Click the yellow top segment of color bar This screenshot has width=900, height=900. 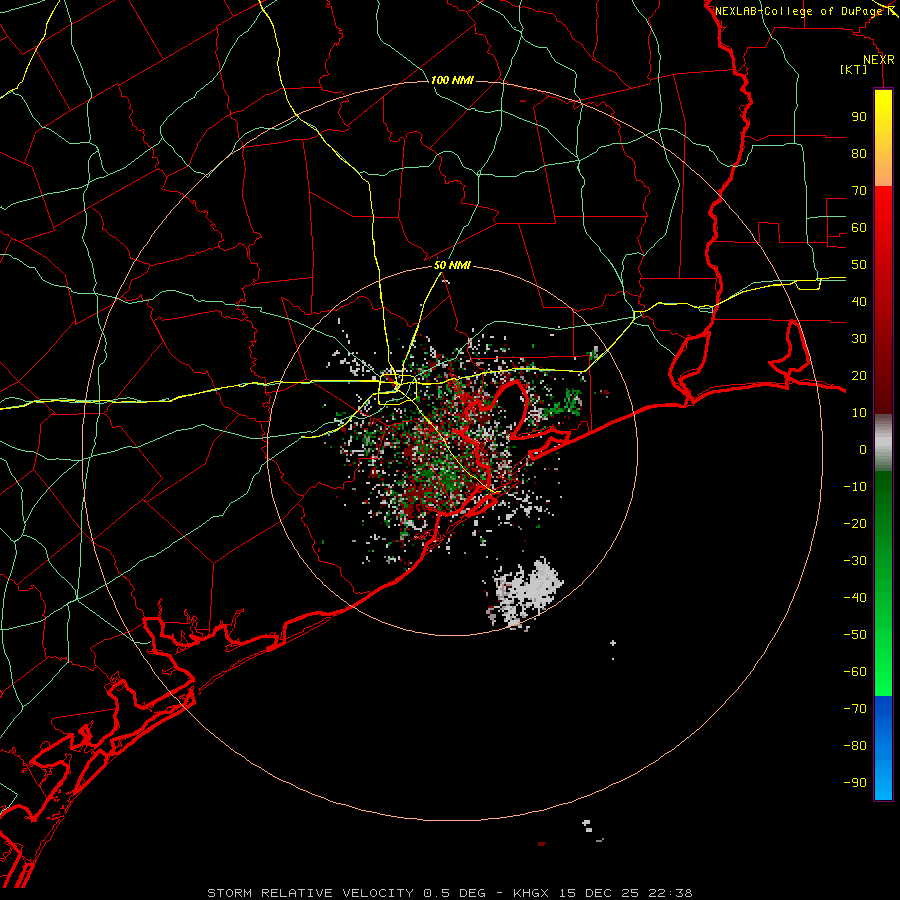click(x=883, y=138)
